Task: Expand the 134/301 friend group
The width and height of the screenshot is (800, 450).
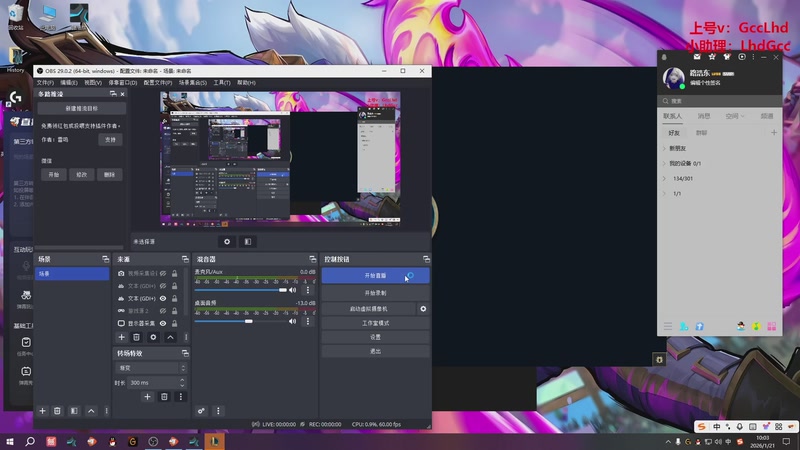Action: coord(664,179)
